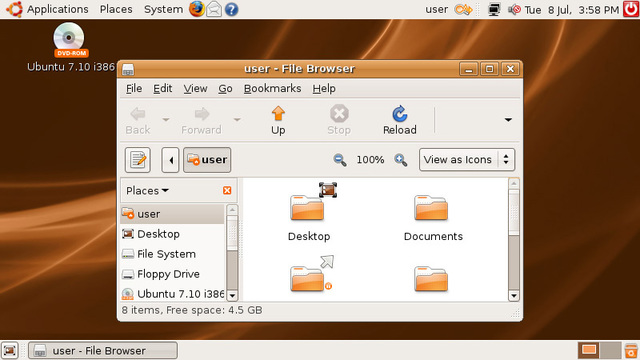Image resolution: width=640 pixels, height=360 pixels.
Task: Open the Forward history dropdown arrow
Action: 237,120
